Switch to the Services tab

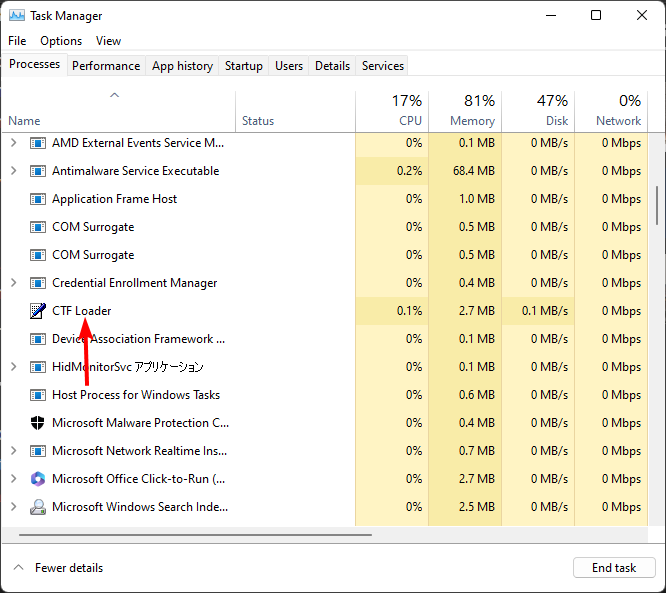point(382,66)
